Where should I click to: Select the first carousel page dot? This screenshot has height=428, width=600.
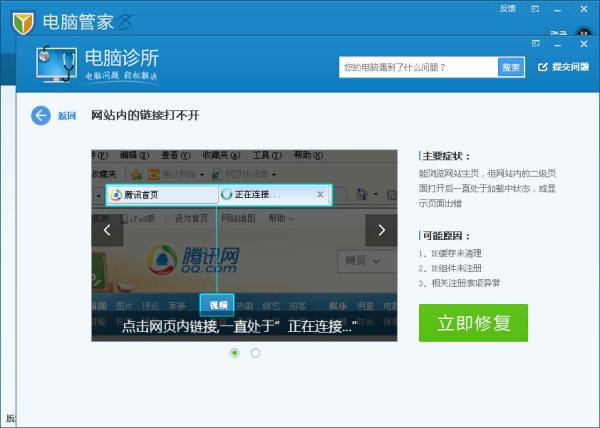[235, 353]
